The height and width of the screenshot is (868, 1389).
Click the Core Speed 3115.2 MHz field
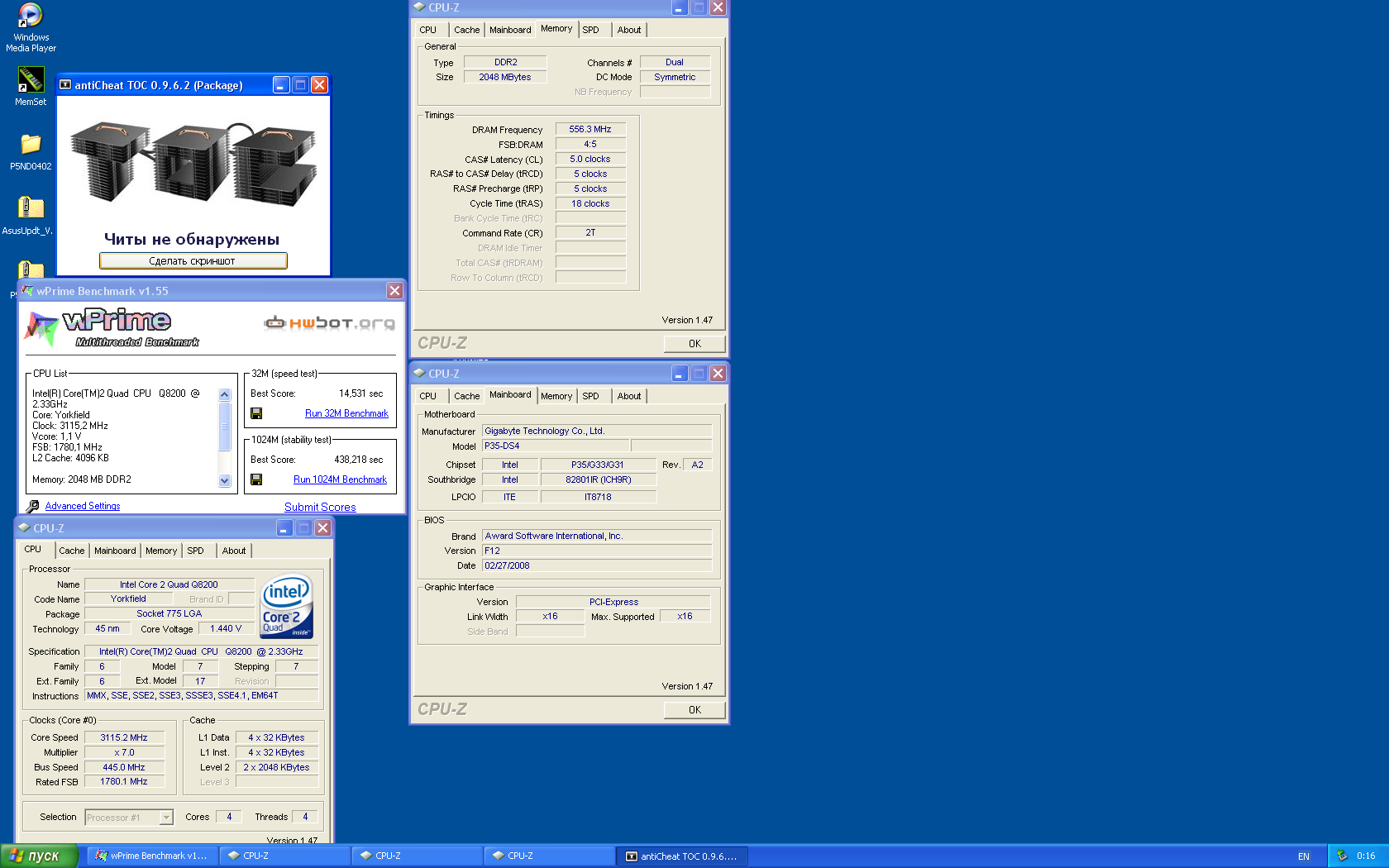tap(124, 737)
